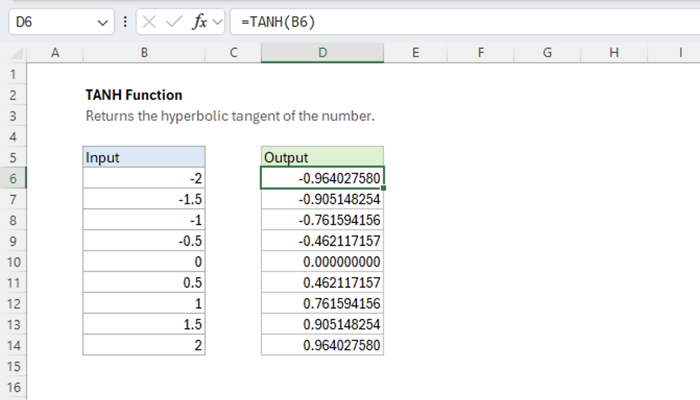Select output cell 0.761594156 in row 12
Viewport: 700px width, 400px height.
tap(322, 304)
